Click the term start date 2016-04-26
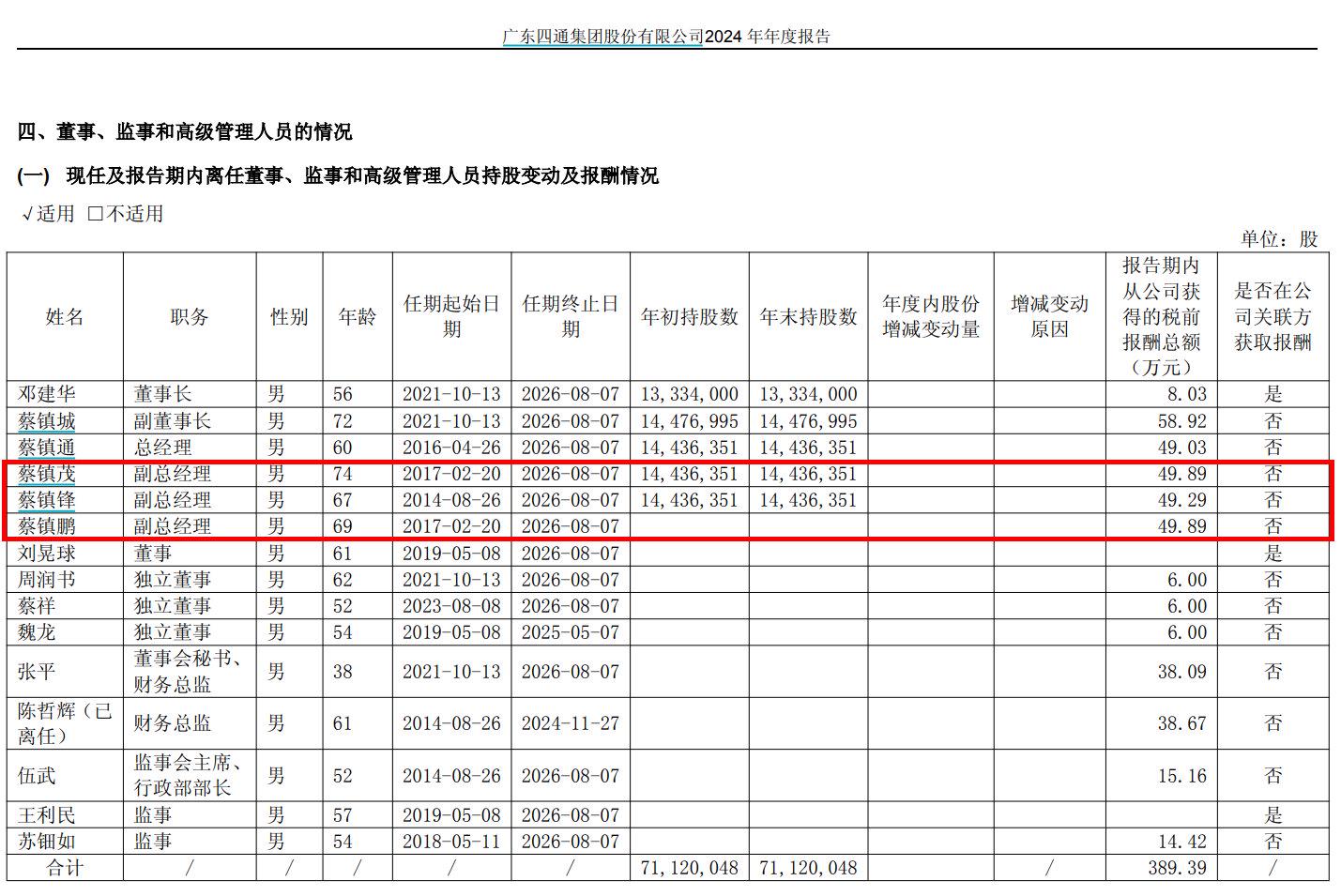 [x=451, y=448]
